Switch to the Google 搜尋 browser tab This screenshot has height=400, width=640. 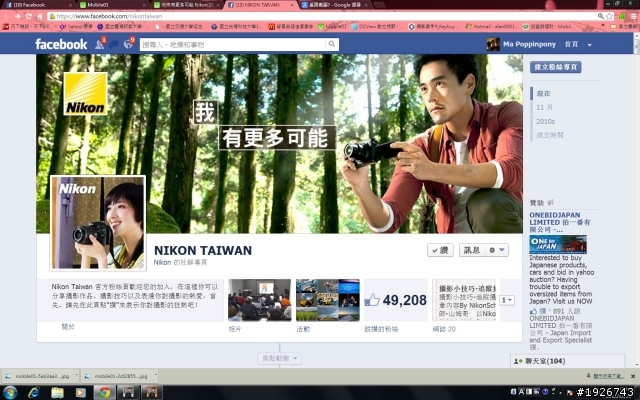[335, 5]
